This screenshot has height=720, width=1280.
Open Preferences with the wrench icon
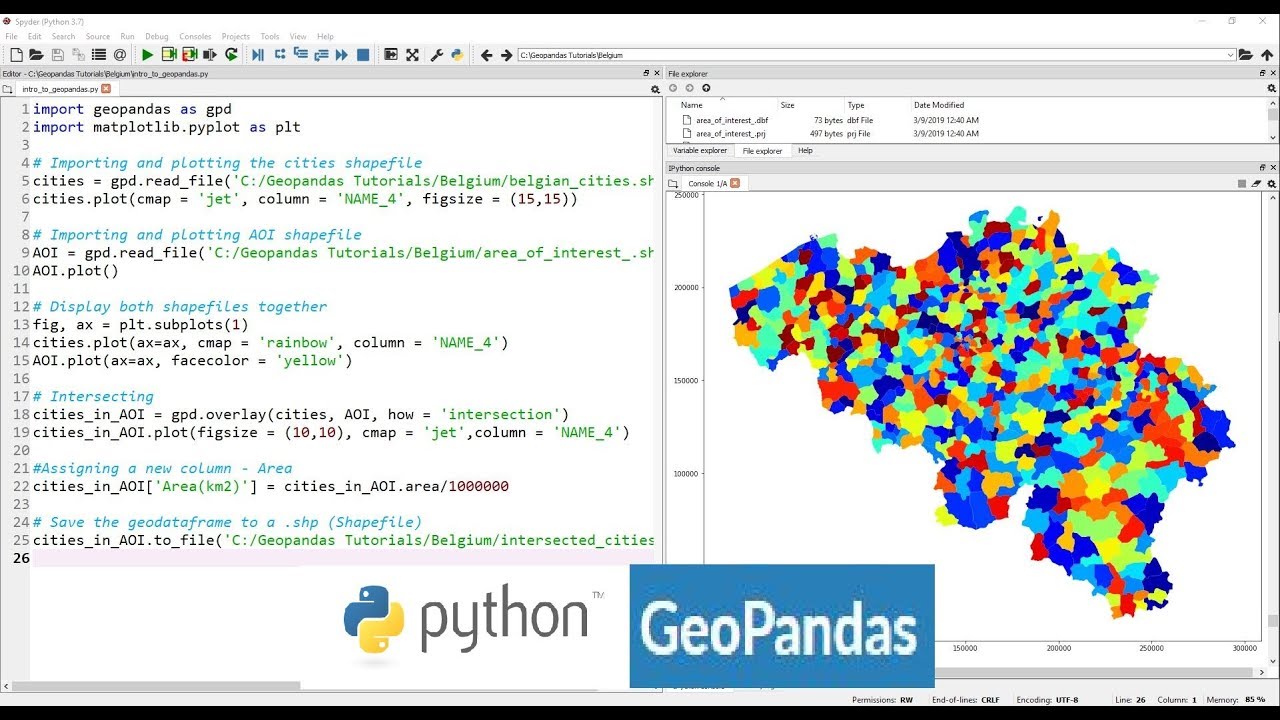437,55
